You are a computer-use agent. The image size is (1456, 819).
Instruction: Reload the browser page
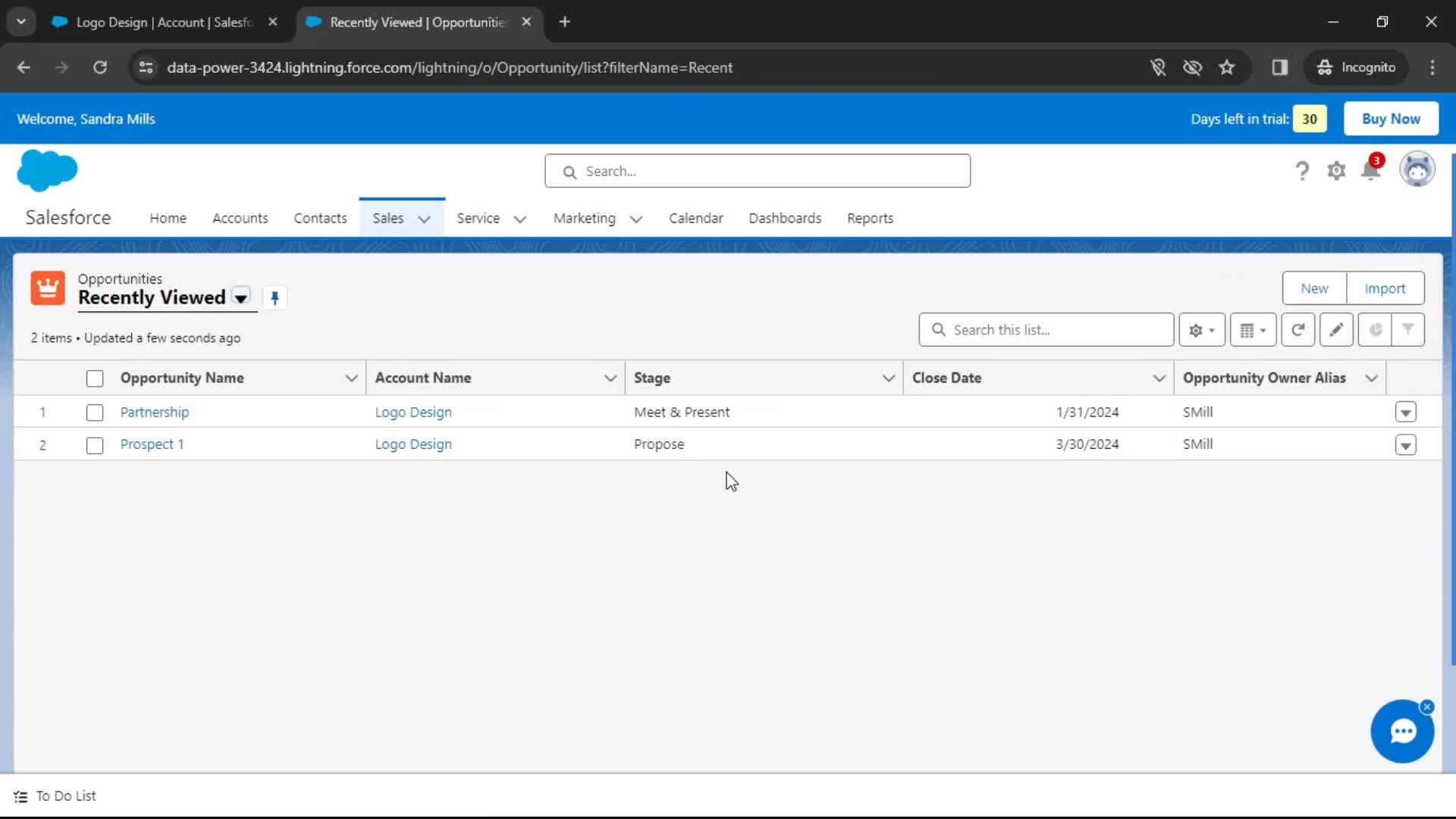point(100,67)
